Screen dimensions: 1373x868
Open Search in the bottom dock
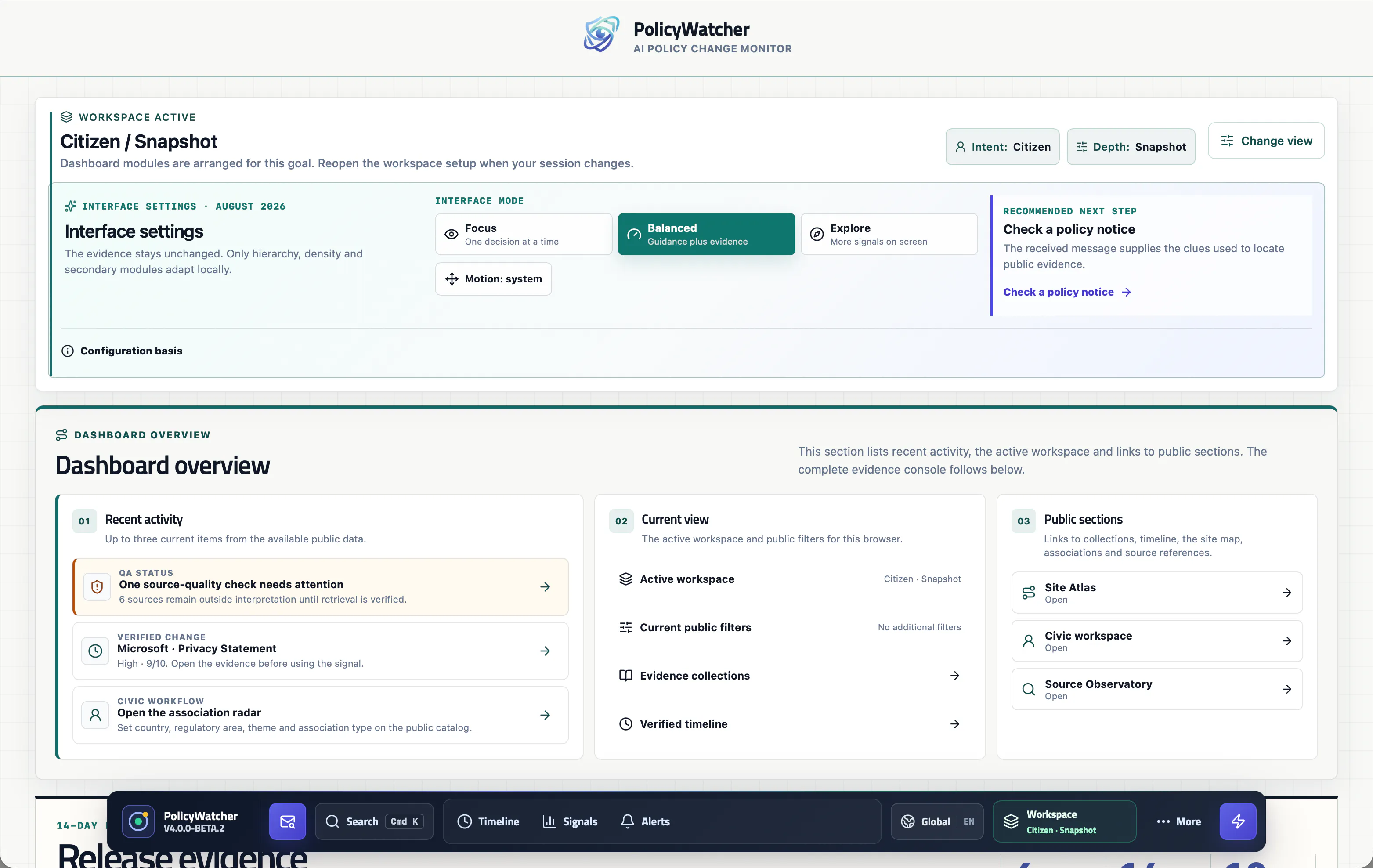[x=374, y=821]
